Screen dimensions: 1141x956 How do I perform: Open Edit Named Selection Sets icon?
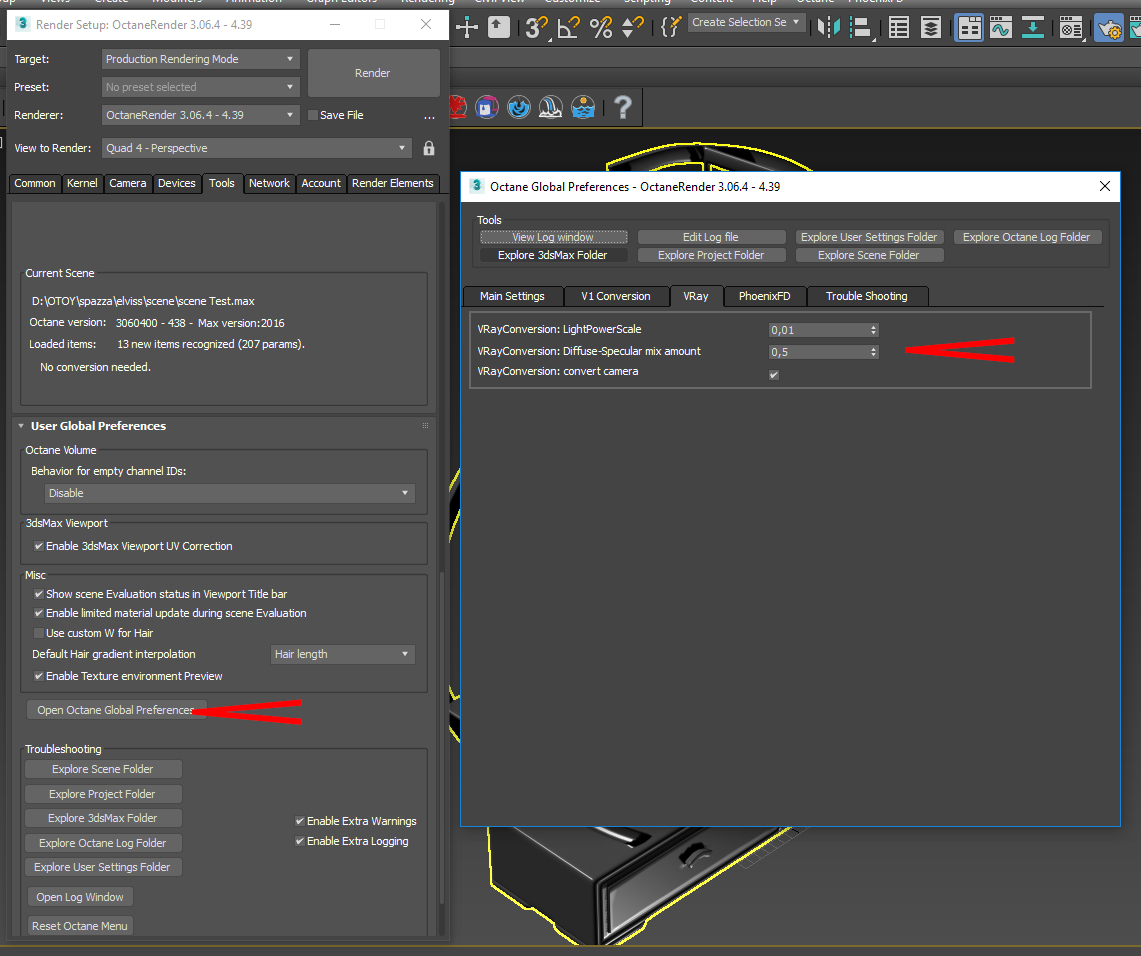pos(670,28)
